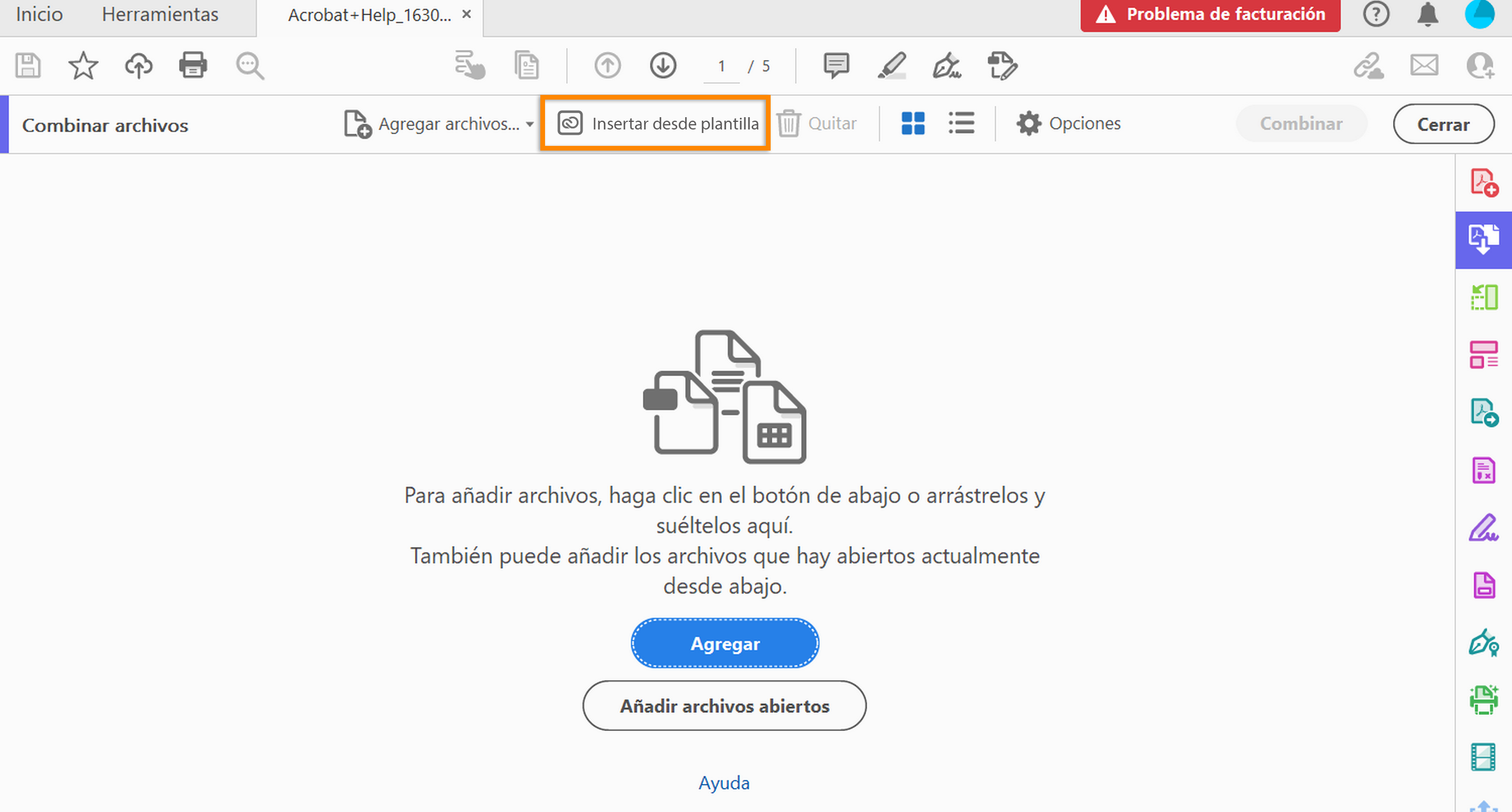Switch to list view of combined files
This screenshot has height=812, width=1512.
point(961,123)
